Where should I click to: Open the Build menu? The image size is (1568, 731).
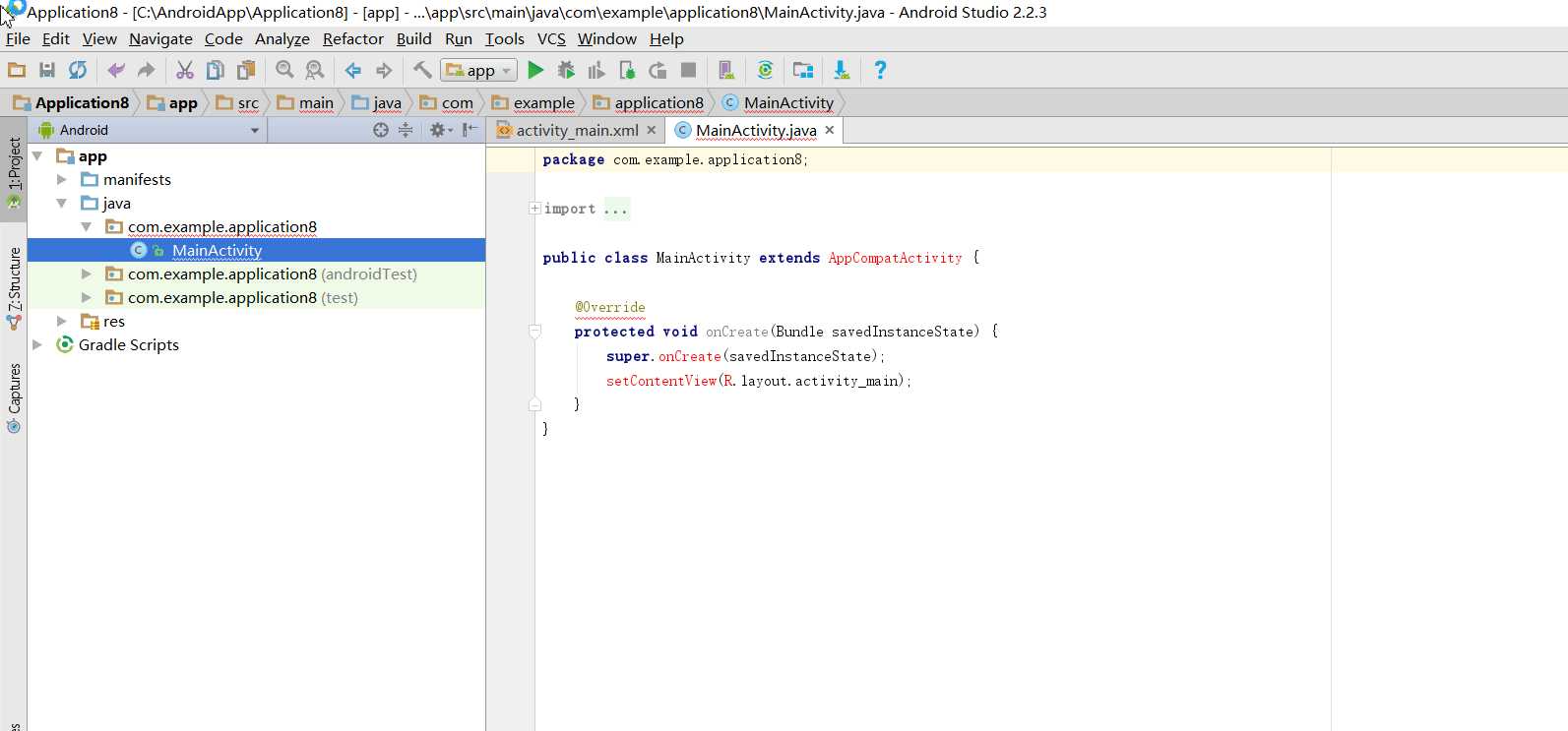pos(414,39)
